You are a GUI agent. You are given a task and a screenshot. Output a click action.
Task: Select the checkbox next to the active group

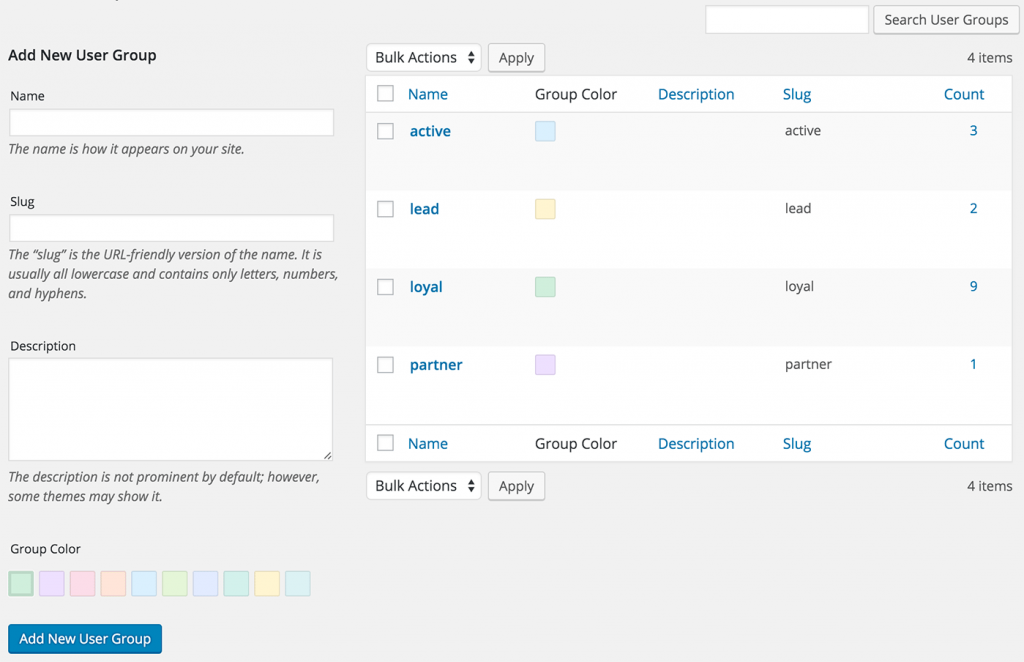click(385, 130)
